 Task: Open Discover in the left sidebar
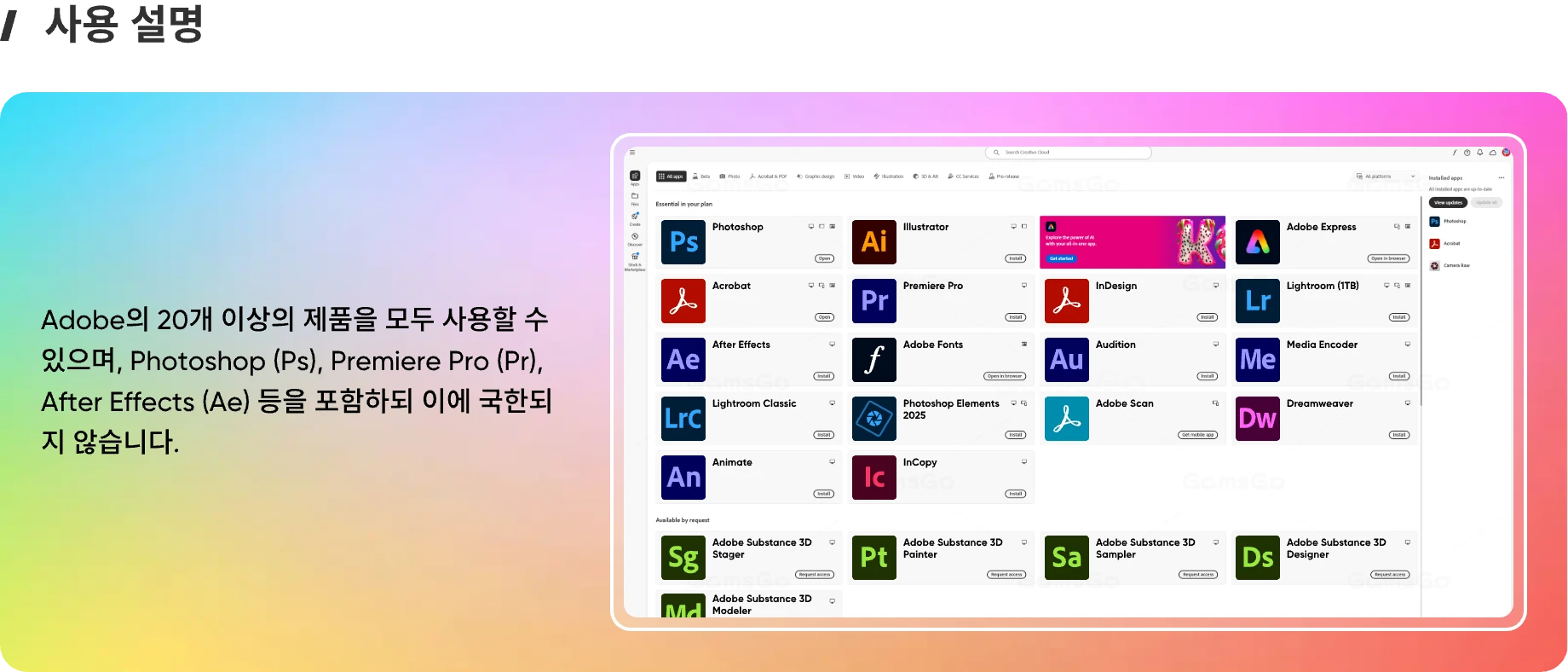pos(635,239)
